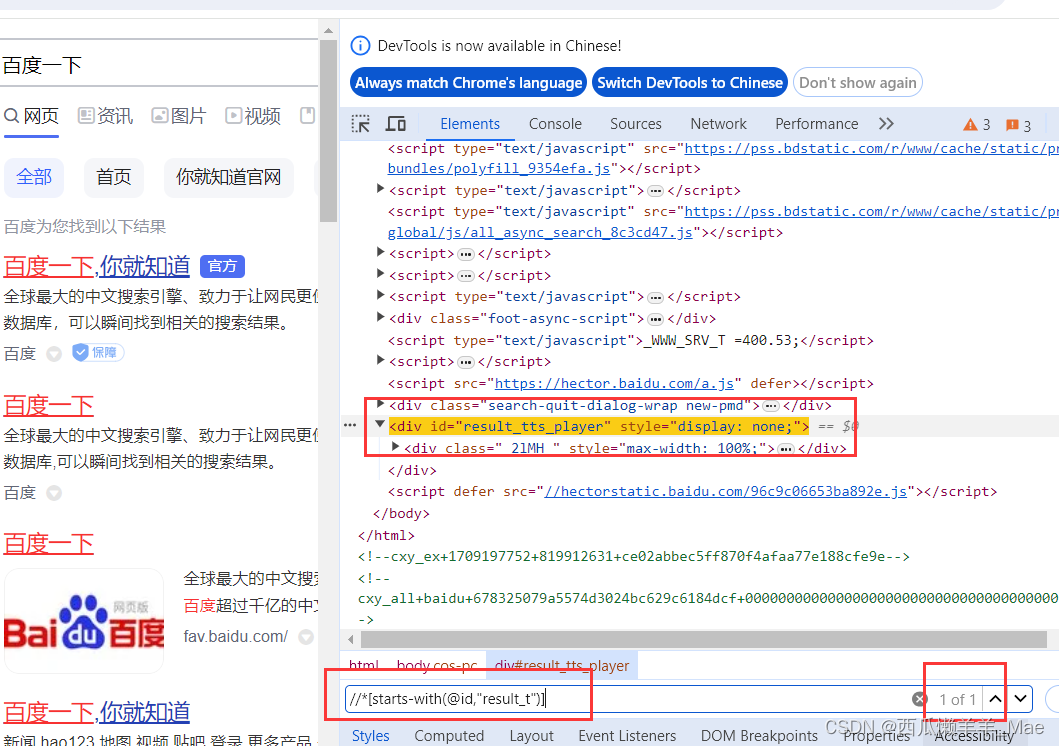Viewport: 1059px width, 746px height.
Task: Open the hector.baidu.com/a.js script link
Action: [614, 383]
